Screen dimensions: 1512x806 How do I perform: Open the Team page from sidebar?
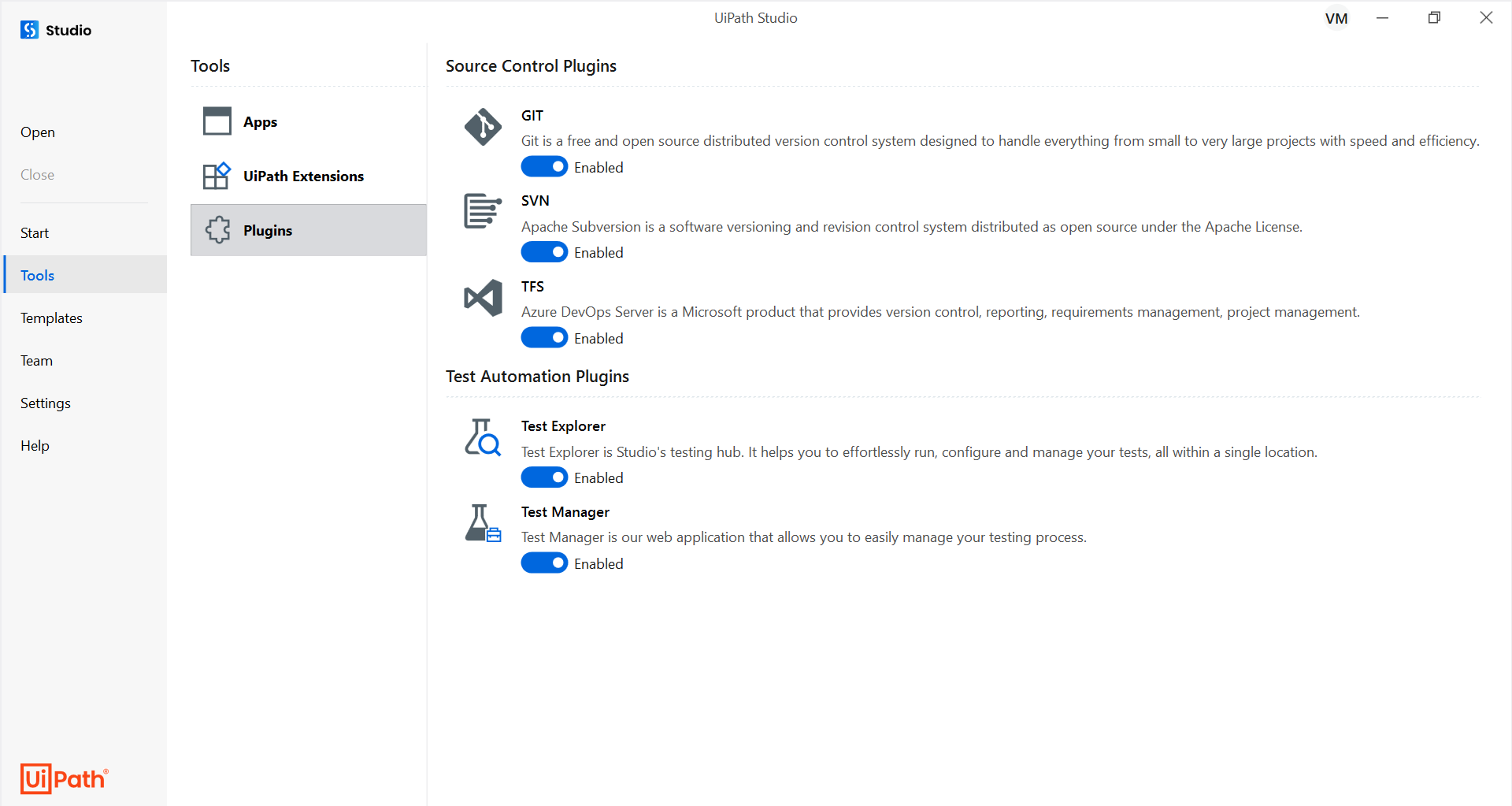click(36, 360)
